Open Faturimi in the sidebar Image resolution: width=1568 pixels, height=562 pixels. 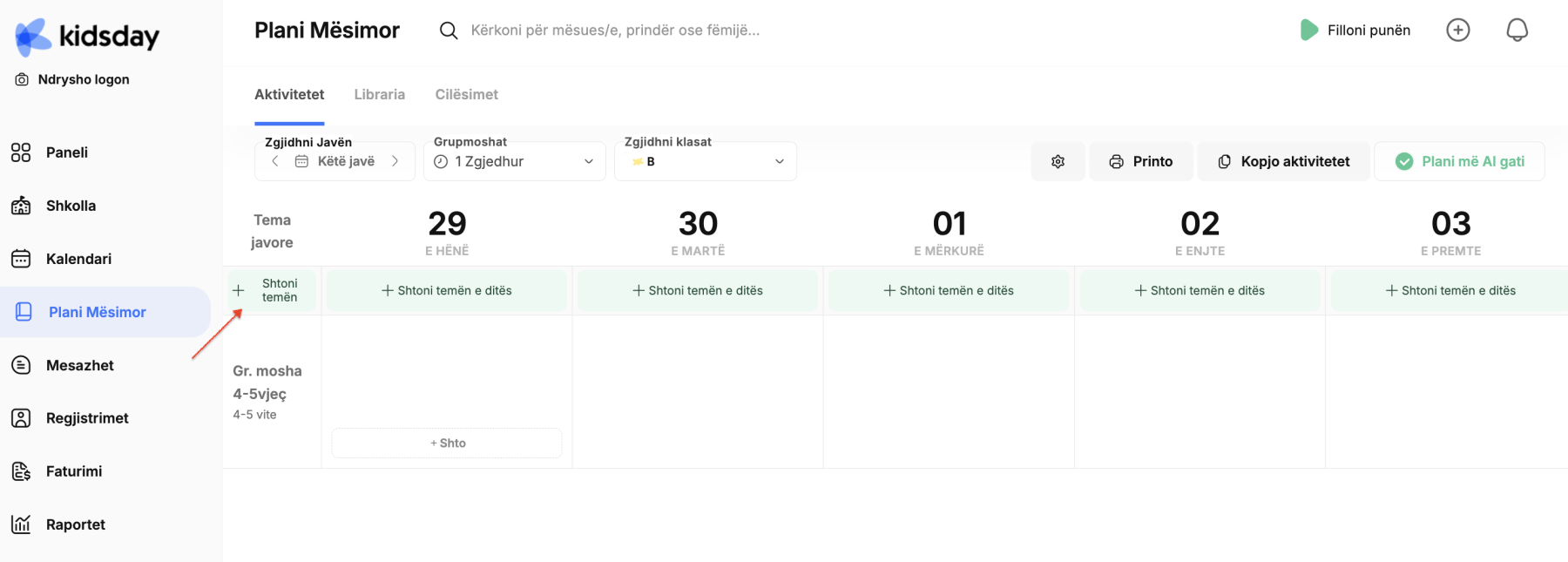[74, 471]
